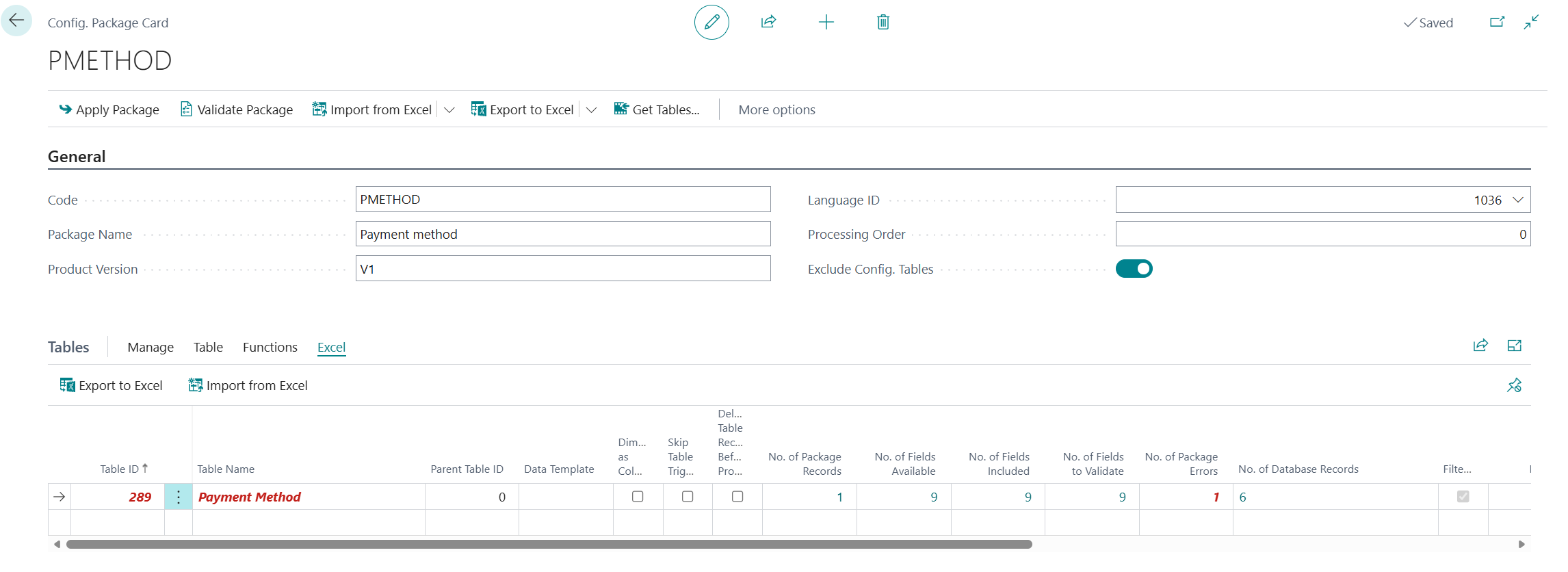Click the share icon in header
Screen dimensions: 1568x572
(768, 22)
